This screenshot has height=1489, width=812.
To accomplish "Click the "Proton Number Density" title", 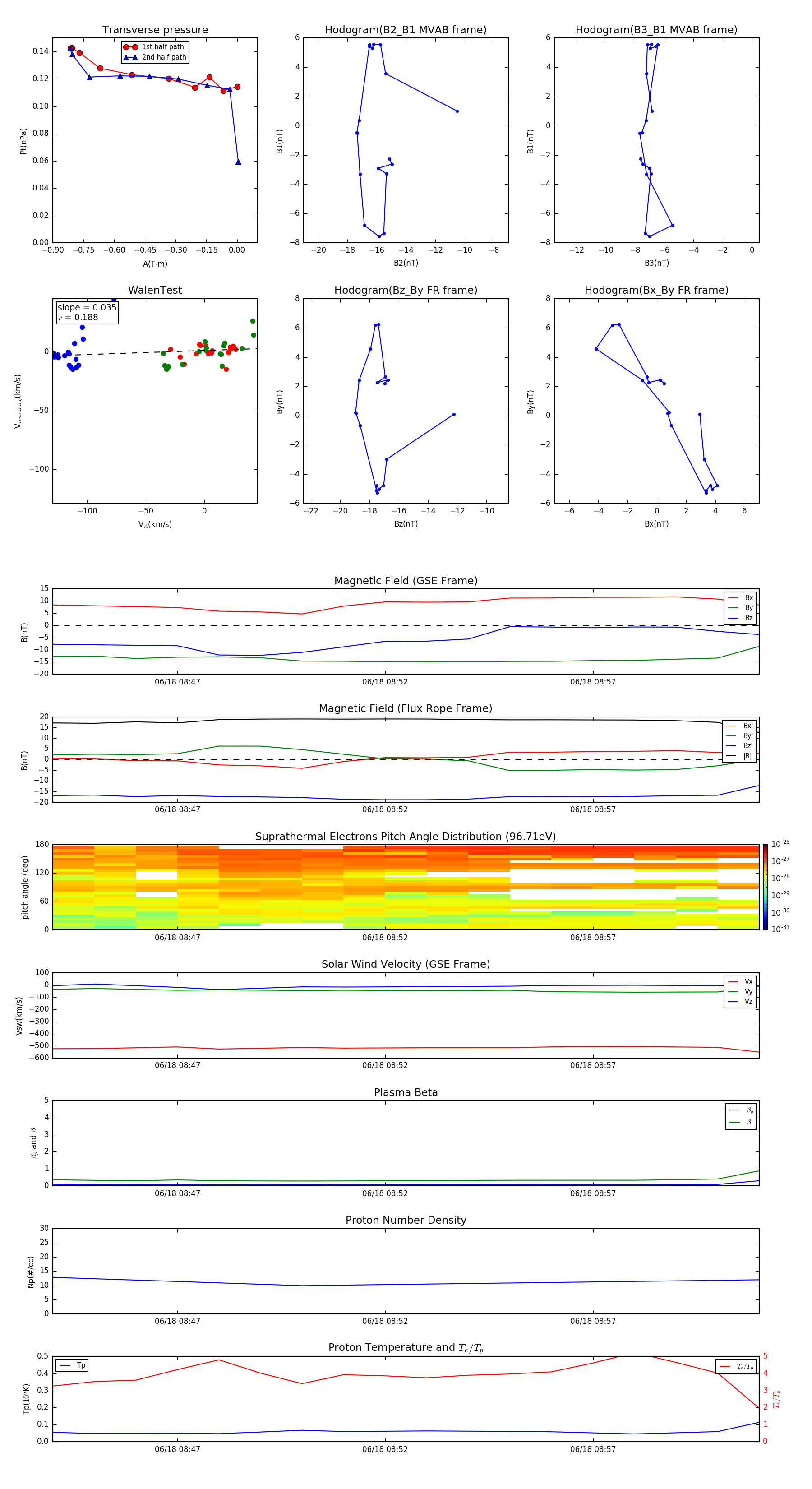I will (x=406, y=1220).
